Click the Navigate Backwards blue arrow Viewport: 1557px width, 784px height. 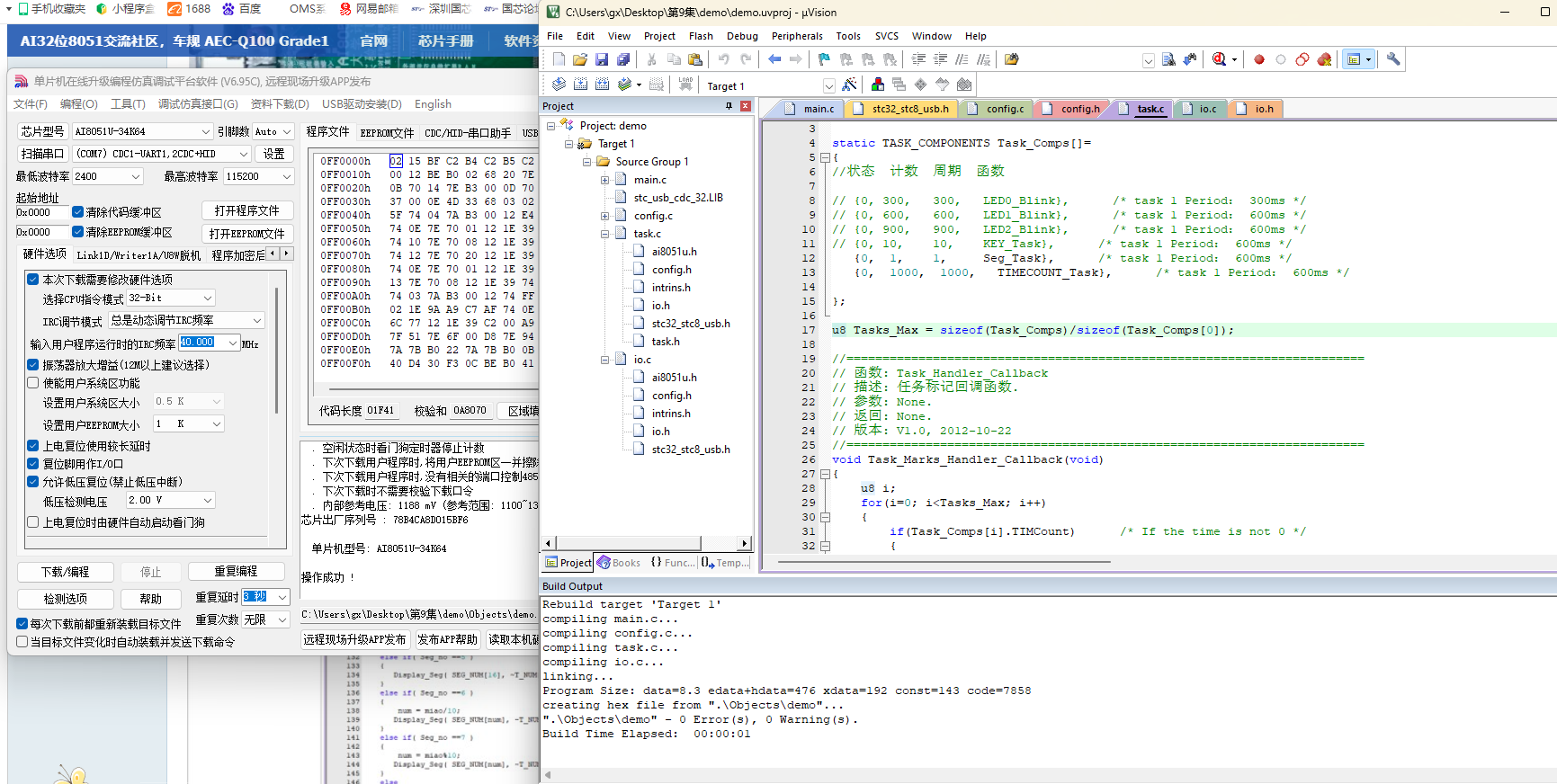[x=774, y=59]
